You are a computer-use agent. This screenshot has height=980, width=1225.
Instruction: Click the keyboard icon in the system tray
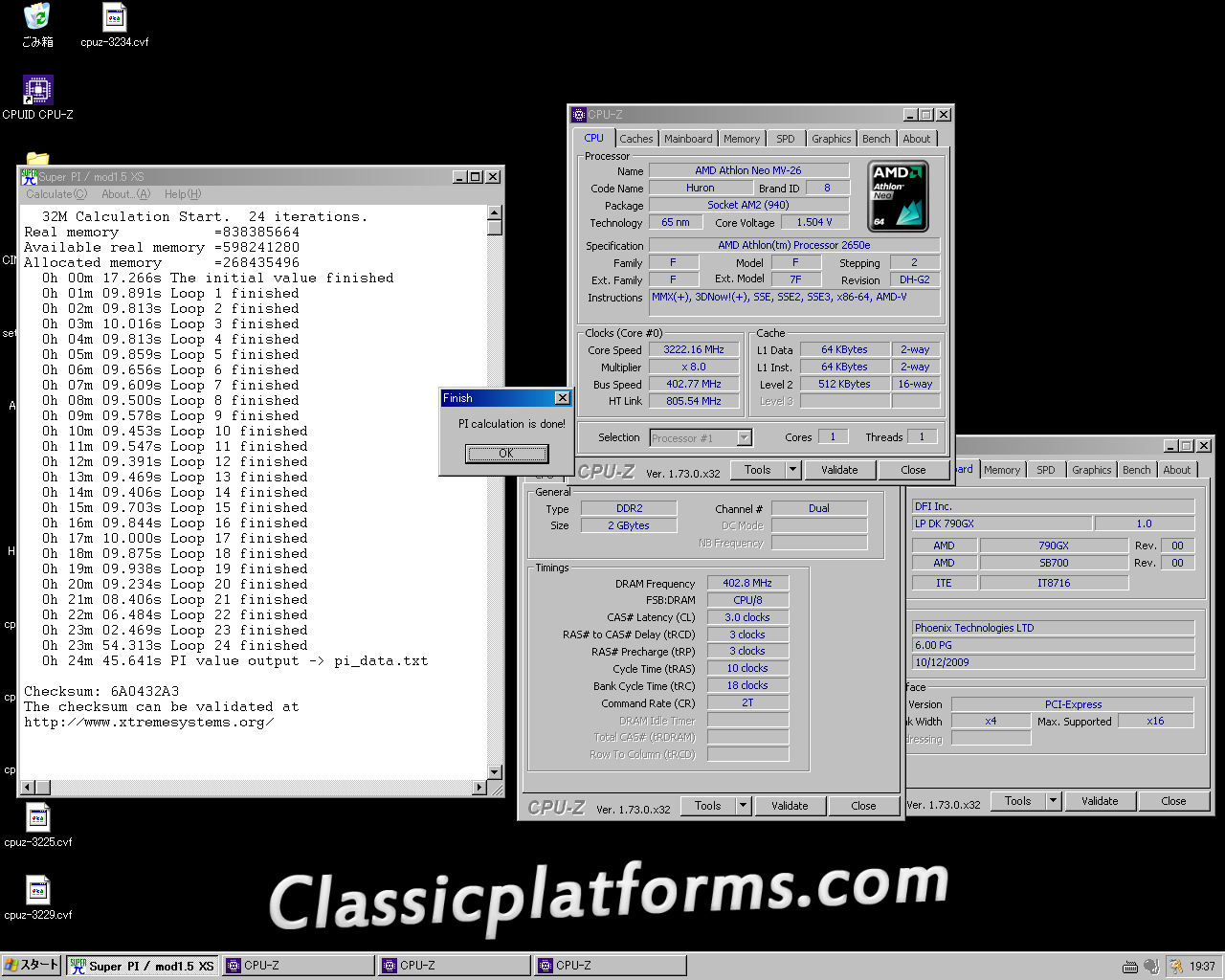point(1130,967)
